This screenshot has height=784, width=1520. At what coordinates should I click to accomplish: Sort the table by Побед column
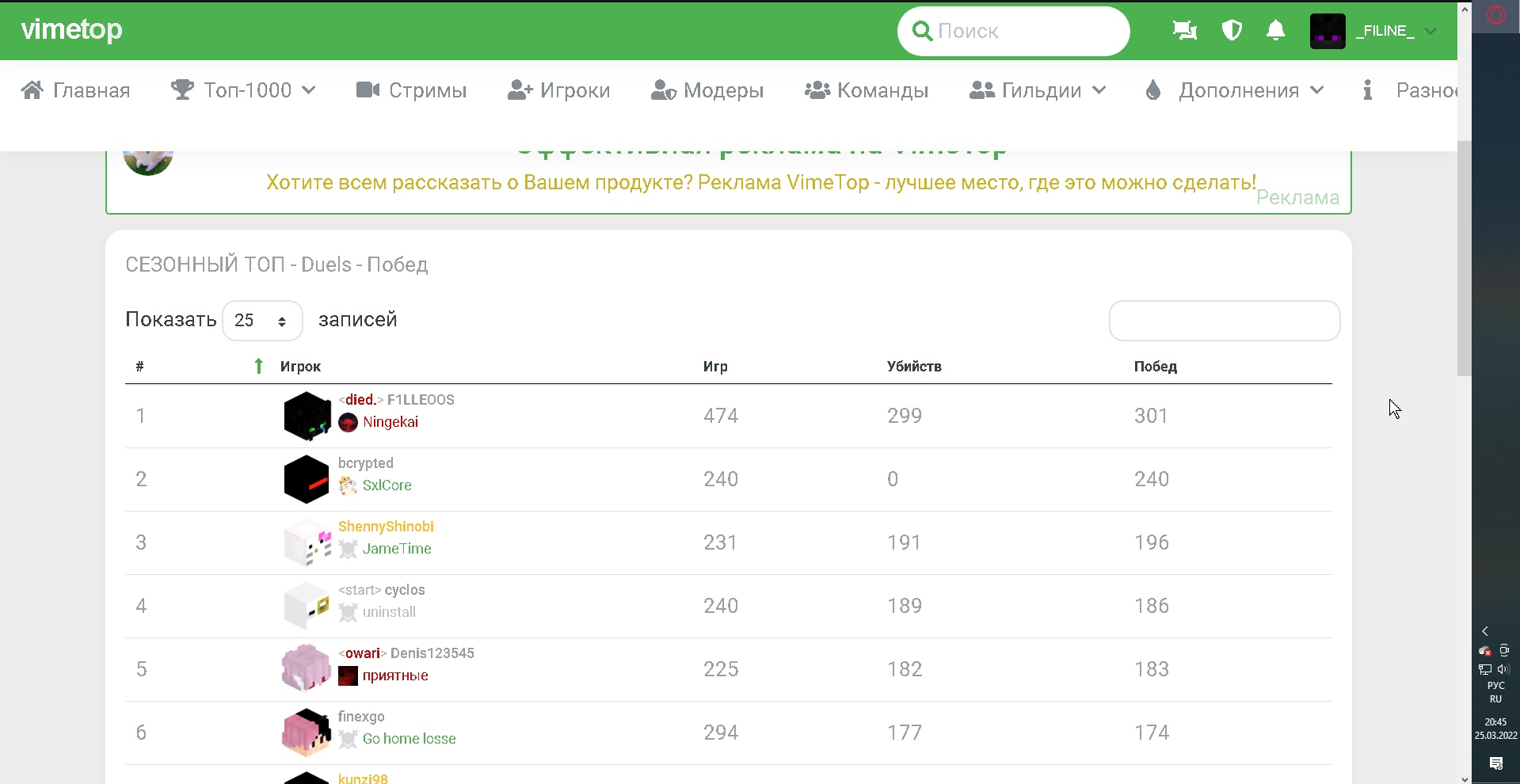[1155, 367]
